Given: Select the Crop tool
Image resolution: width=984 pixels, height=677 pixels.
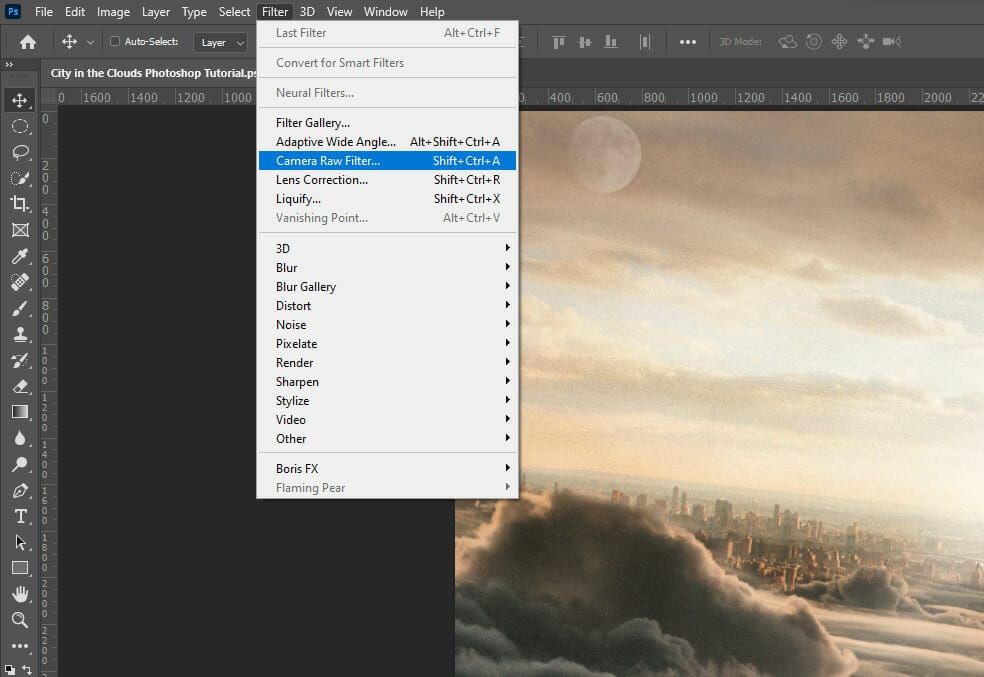Looking at the screenshot, I should [x=19, y=204].
